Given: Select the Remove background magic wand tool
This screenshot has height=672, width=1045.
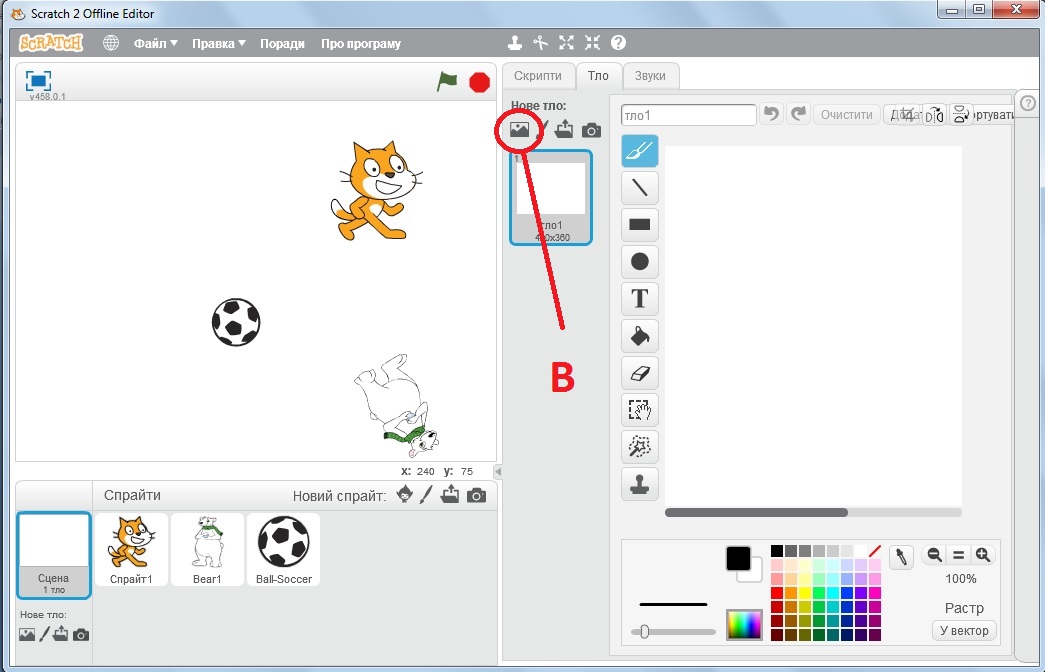Looking at the screenshot, I should pyautogui.click(x=640, y=447).
